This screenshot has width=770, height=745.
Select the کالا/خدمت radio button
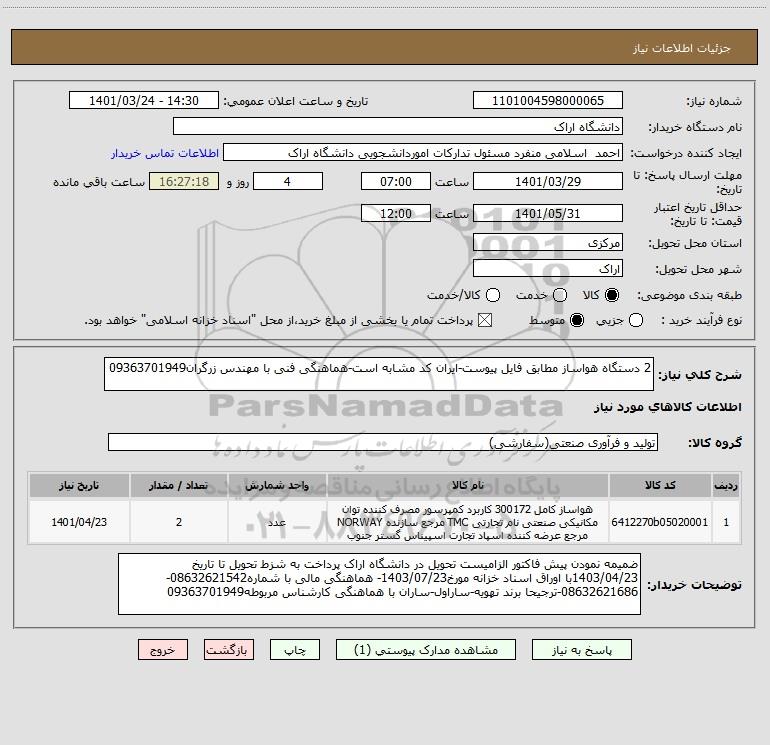point(493,295)
